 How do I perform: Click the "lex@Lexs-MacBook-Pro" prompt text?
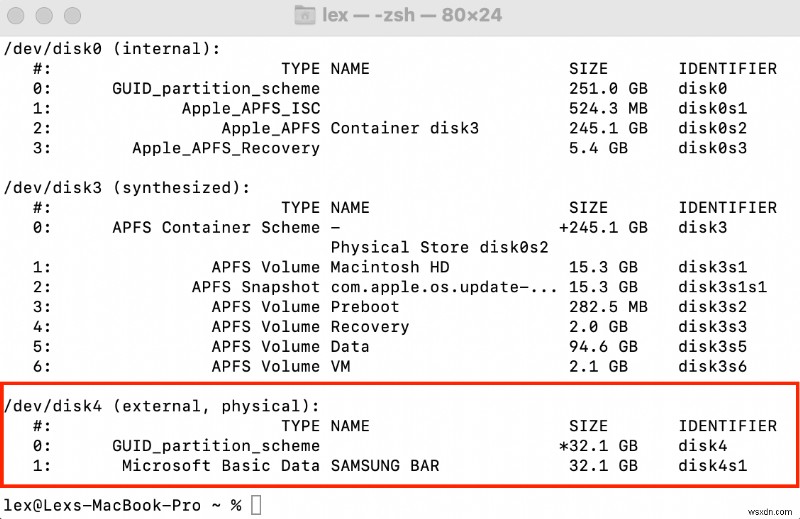point(102,505)
